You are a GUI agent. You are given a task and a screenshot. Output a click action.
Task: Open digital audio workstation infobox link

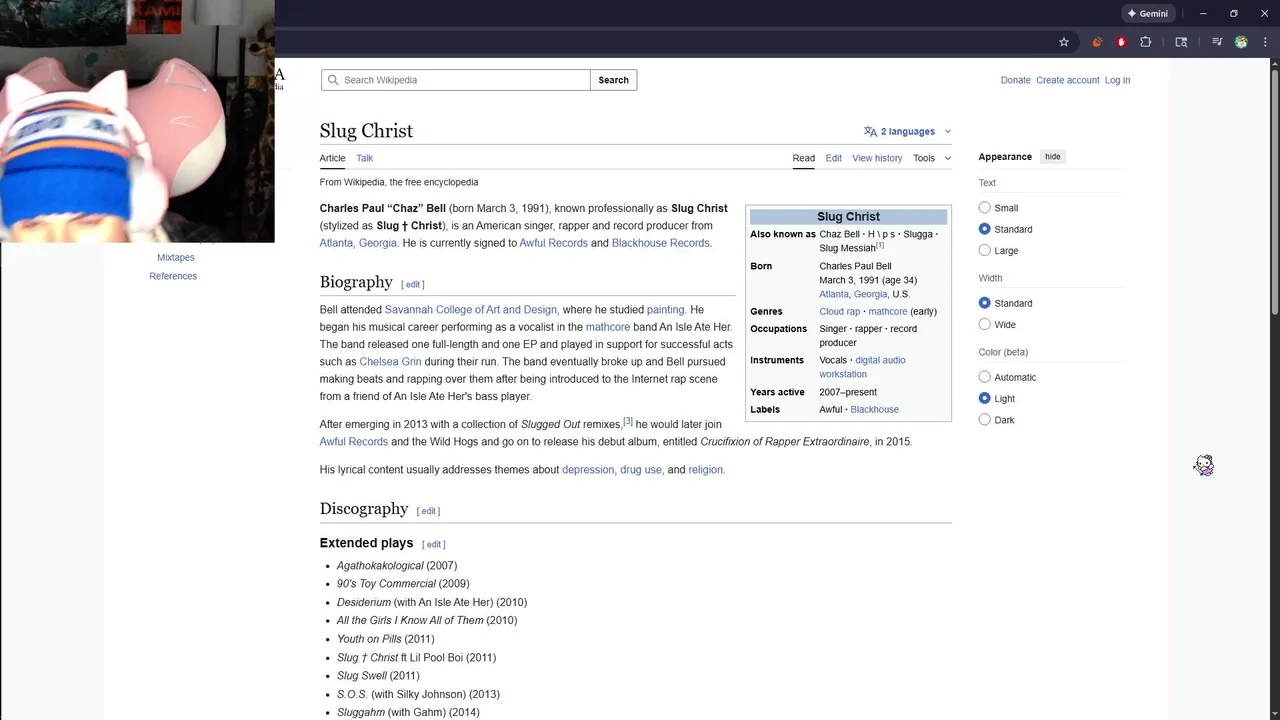(x=862, y=367)
